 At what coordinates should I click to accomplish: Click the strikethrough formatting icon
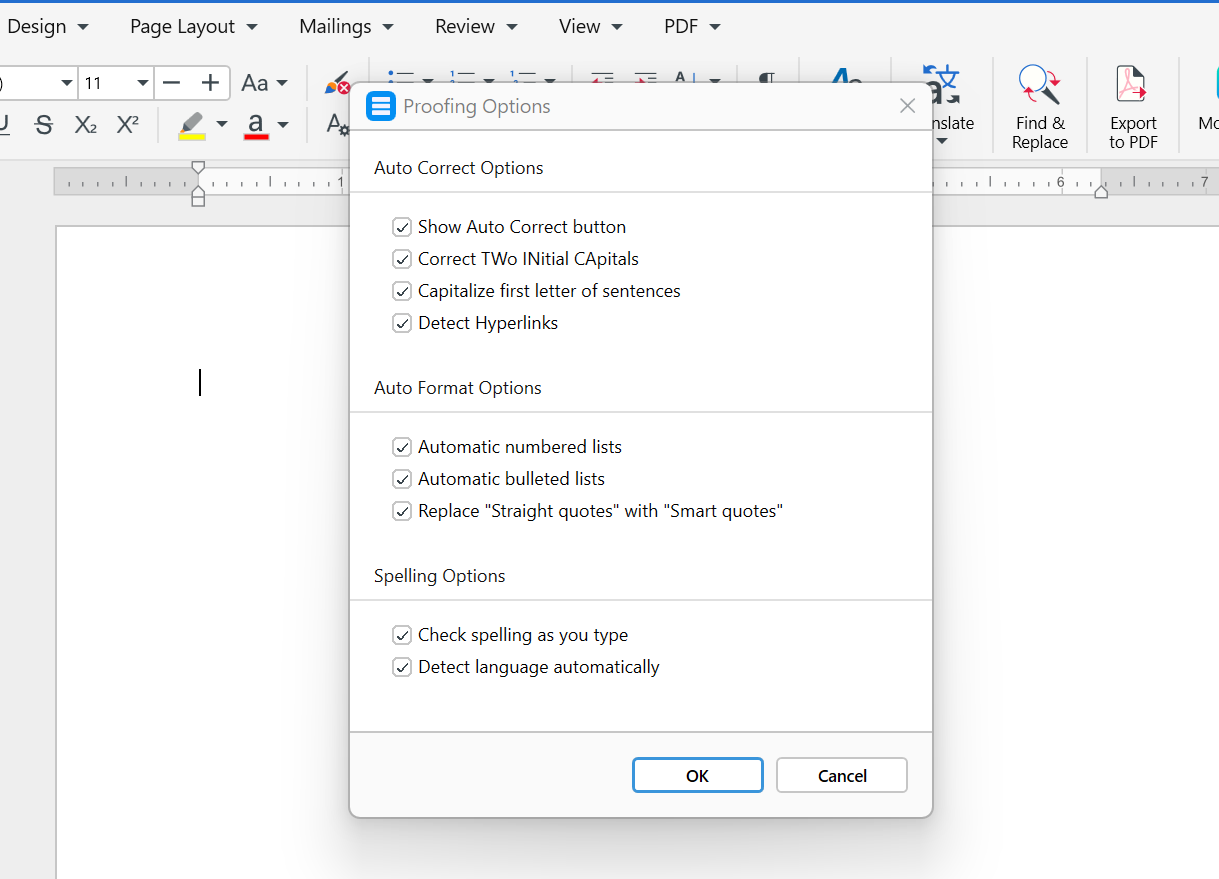tap(43, 125)
